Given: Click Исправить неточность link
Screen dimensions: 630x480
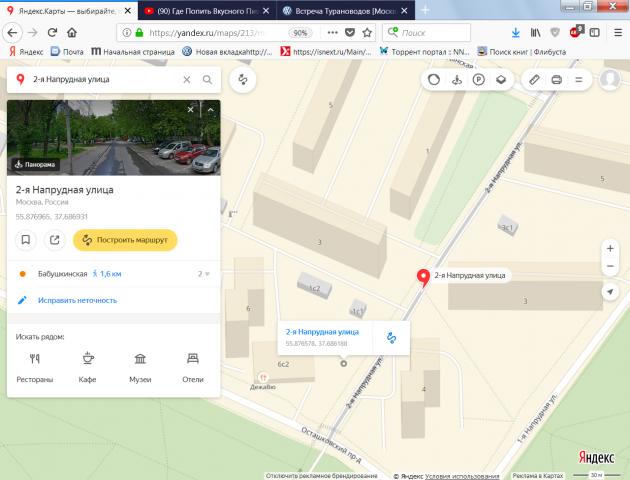Looking at the screenshot, I should click(x=77, y=300).
